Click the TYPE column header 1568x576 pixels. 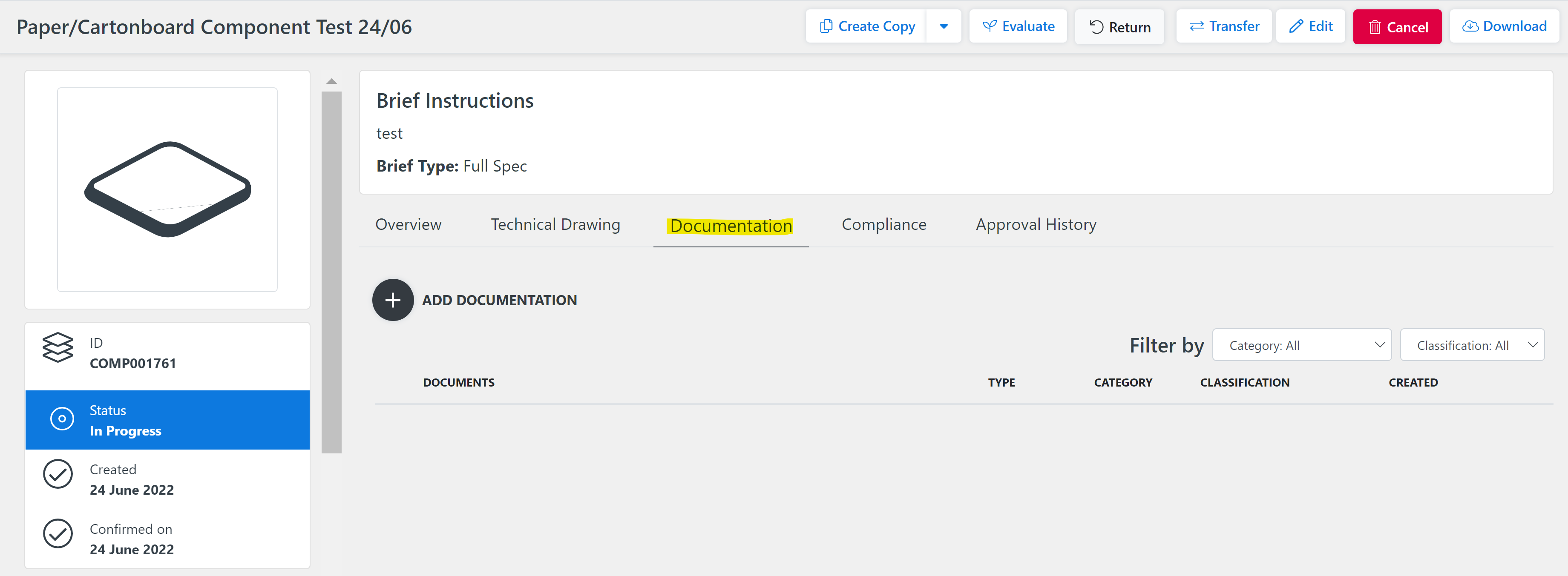coord(1001,383)
